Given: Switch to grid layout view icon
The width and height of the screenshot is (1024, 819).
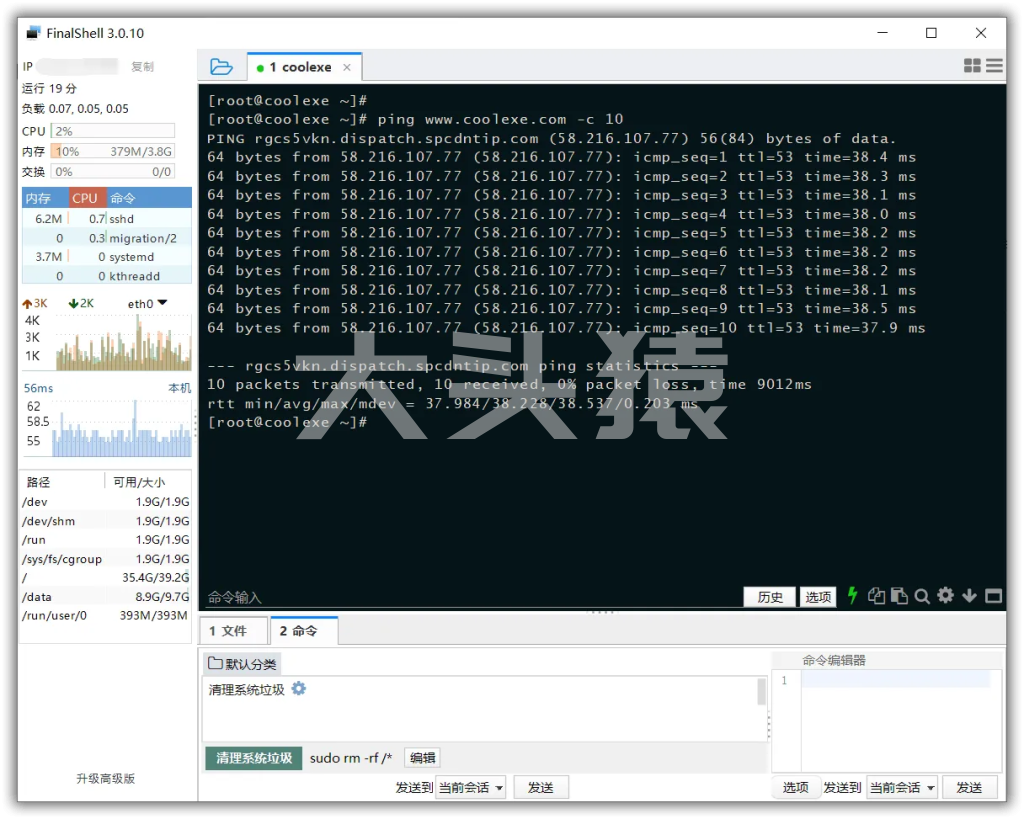Looking at the screenshot, I should point(972,66).
